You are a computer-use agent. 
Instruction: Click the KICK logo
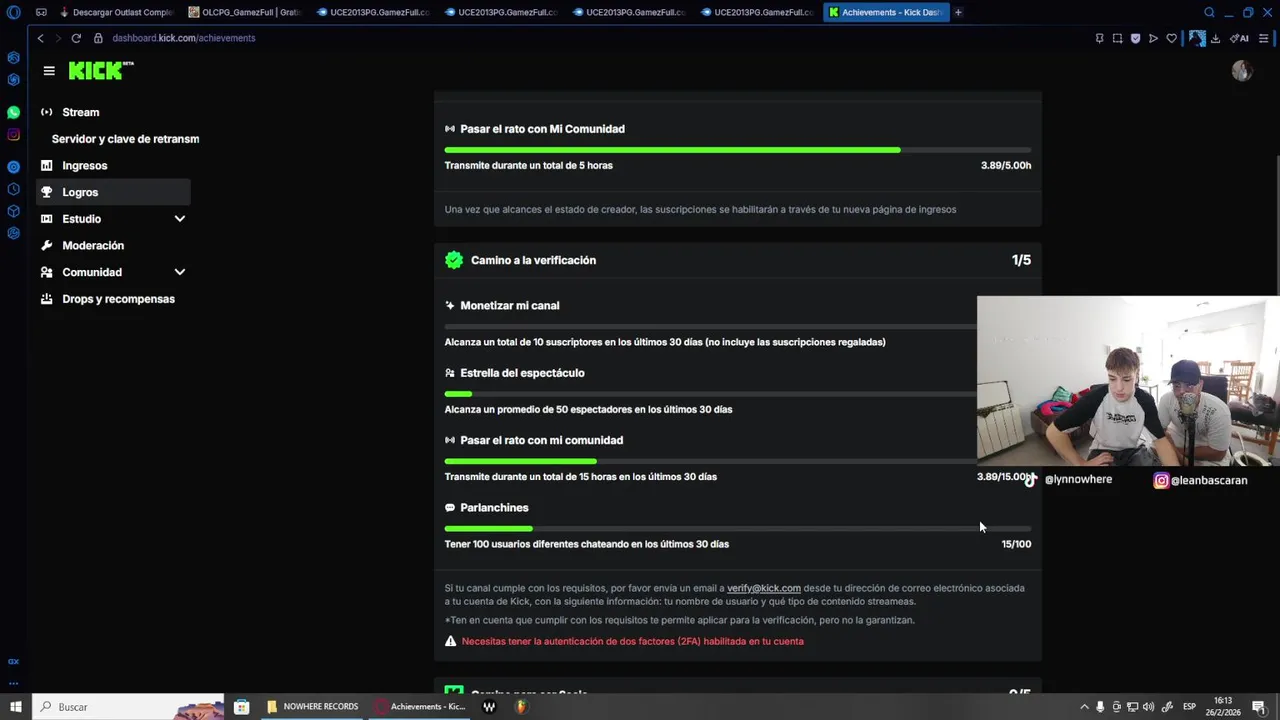click(100, 70)
